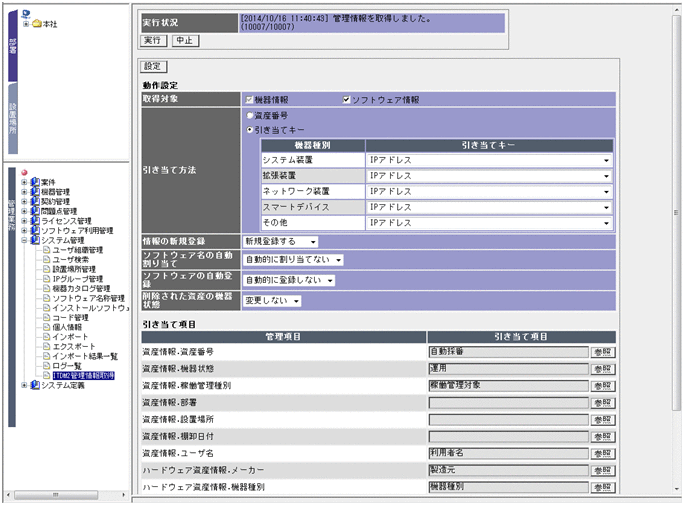
Task: Click the book icon beside ライセンス管理
Action: pos(35,221)
